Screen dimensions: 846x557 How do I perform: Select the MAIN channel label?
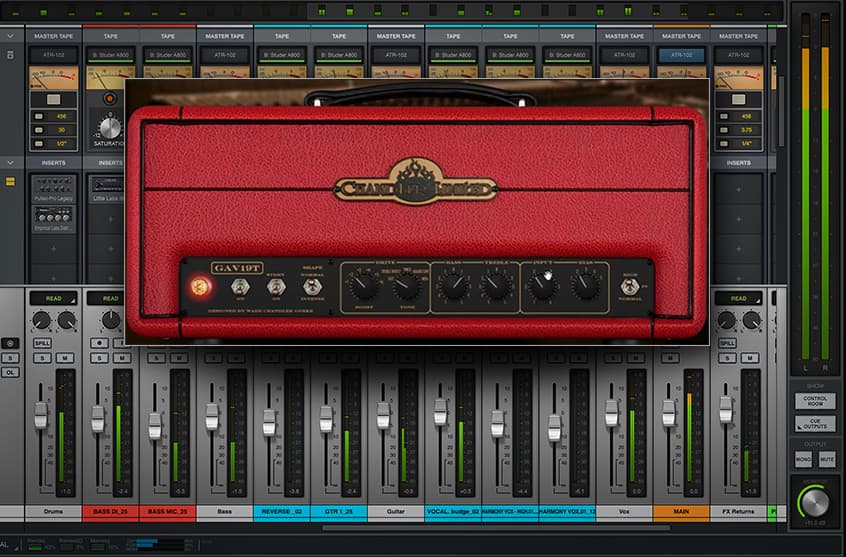pyautogui.click(x=681, y=512)
